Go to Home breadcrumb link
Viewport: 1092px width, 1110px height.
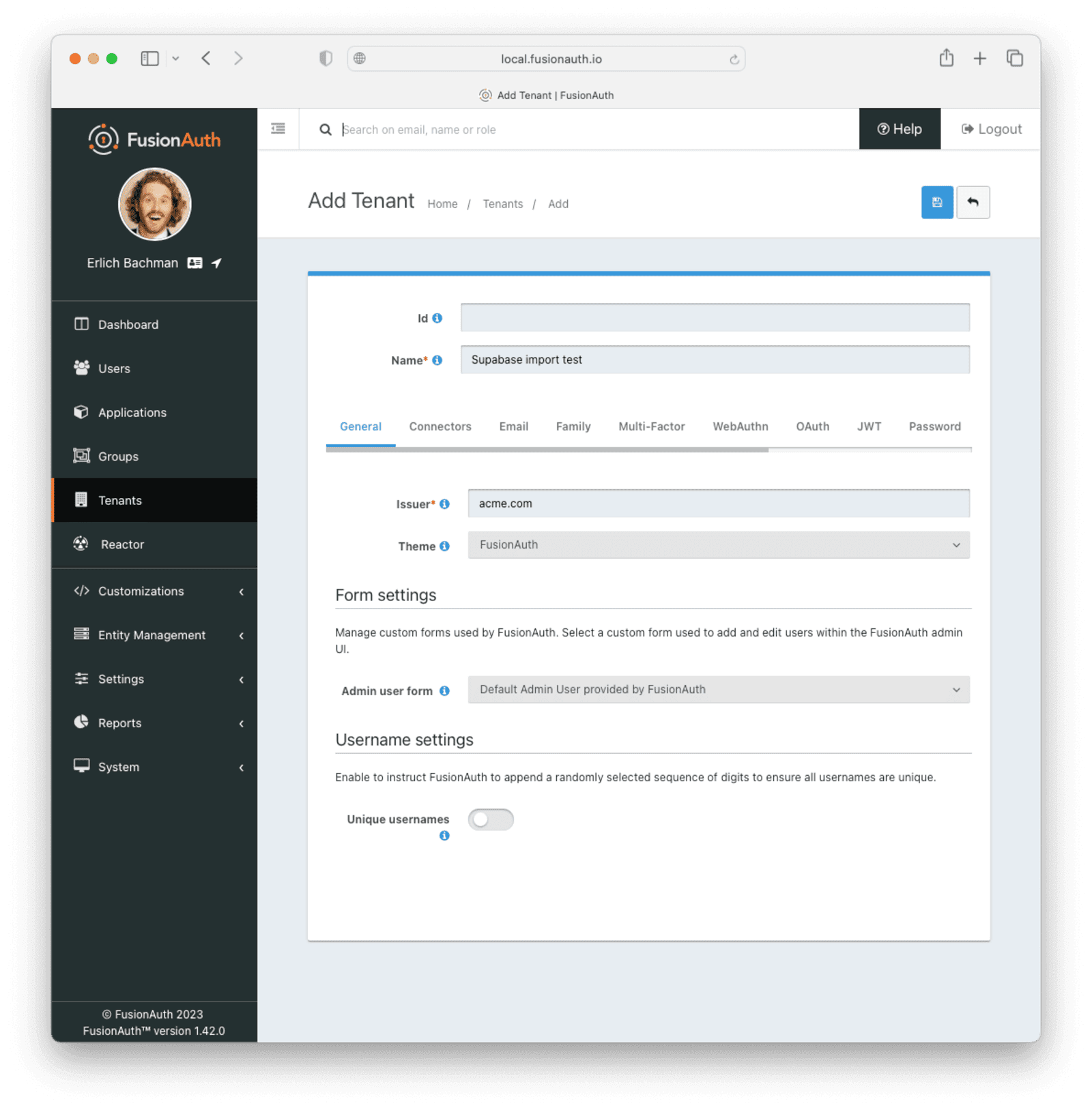[x=442, y=204]
